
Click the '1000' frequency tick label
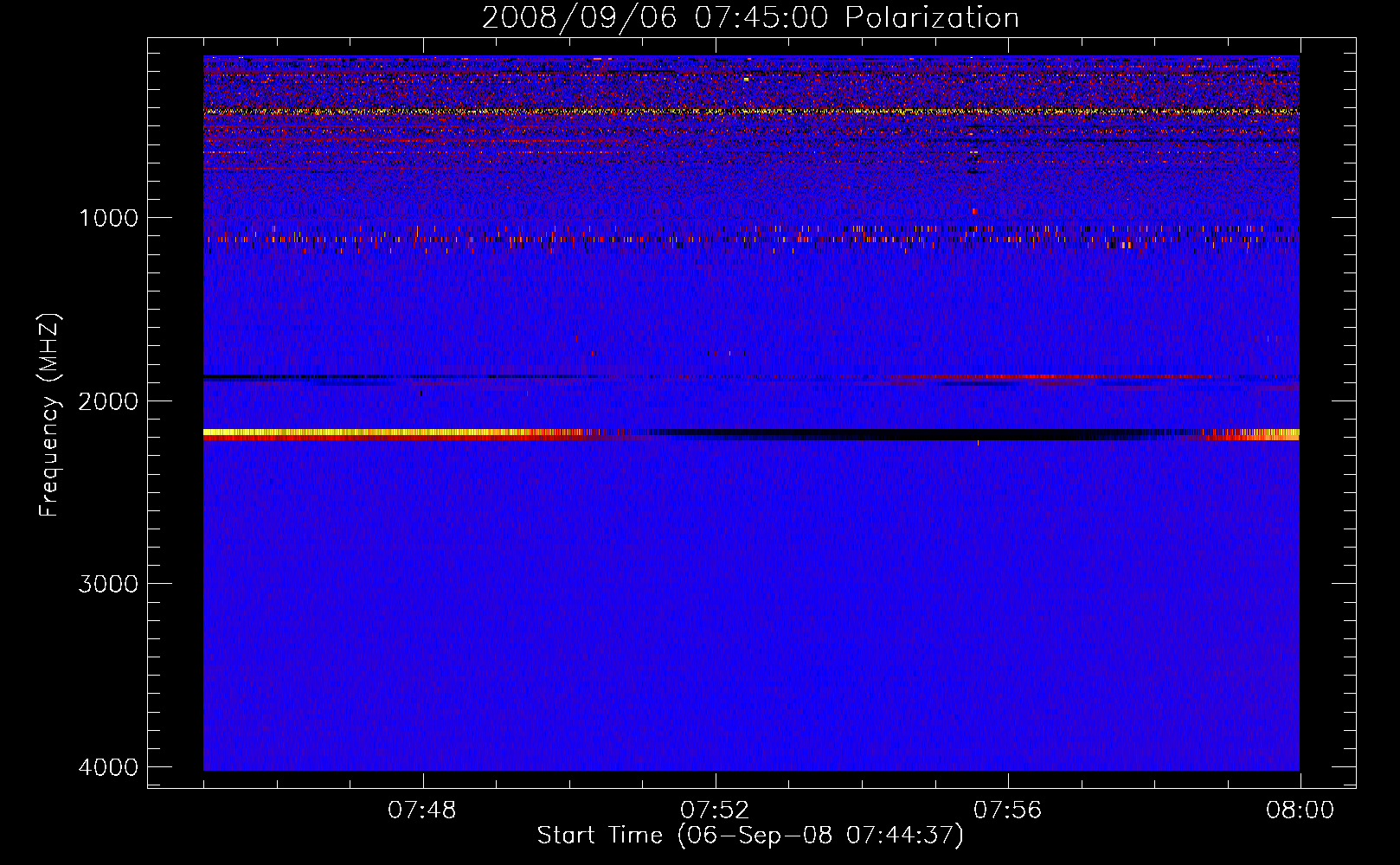click(x=108, y=218)
